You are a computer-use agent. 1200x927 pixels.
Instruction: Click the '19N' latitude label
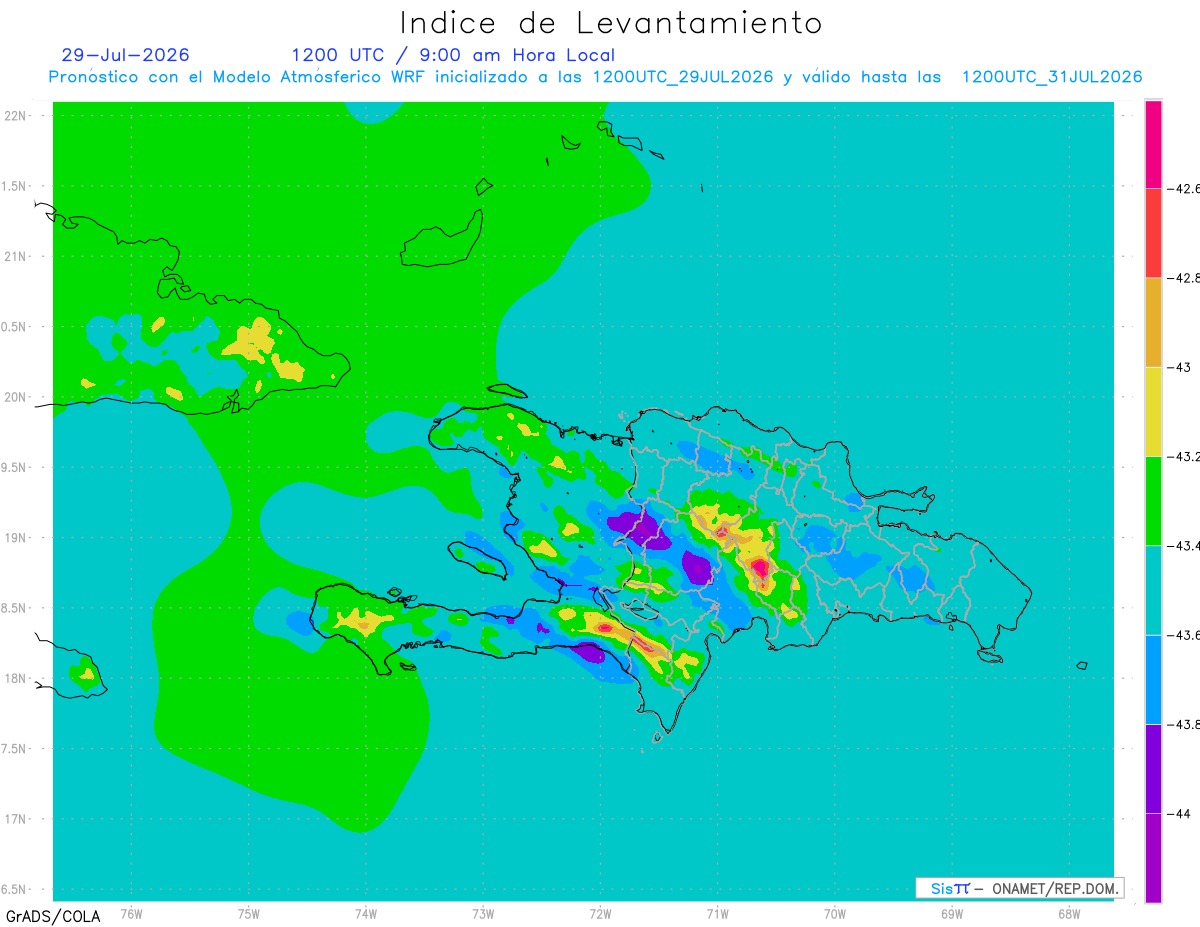pos(17,538)
